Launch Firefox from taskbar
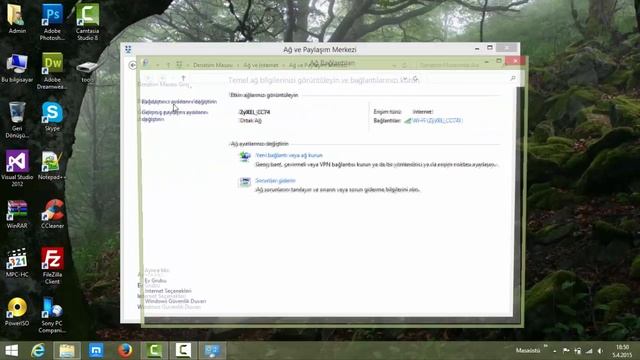The width and height of the screenshot is (640, 360). [125, 351]
